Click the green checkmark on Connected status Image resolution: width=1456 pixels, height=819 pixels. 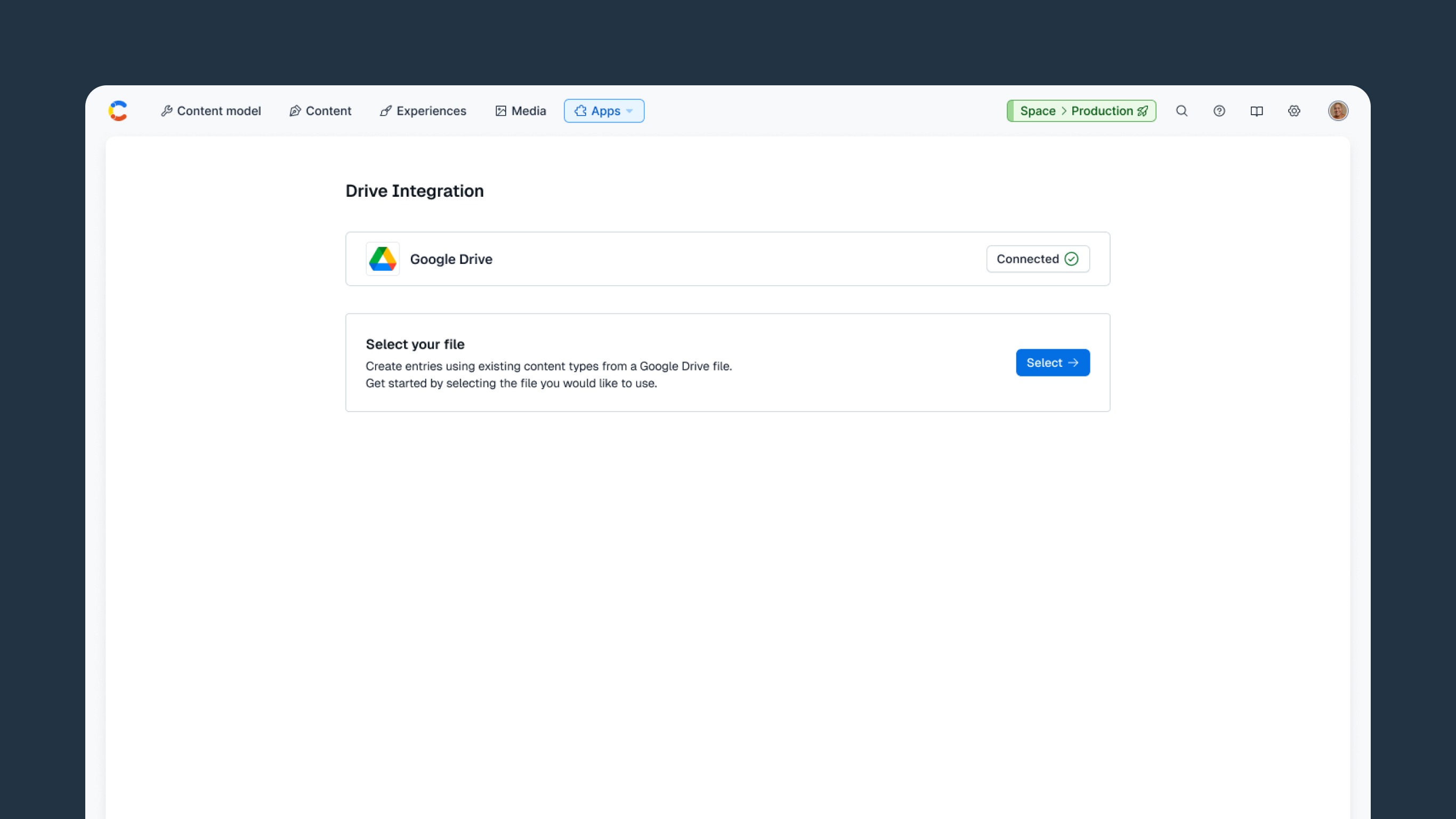pyautogui.click(x=1071, y=259)
